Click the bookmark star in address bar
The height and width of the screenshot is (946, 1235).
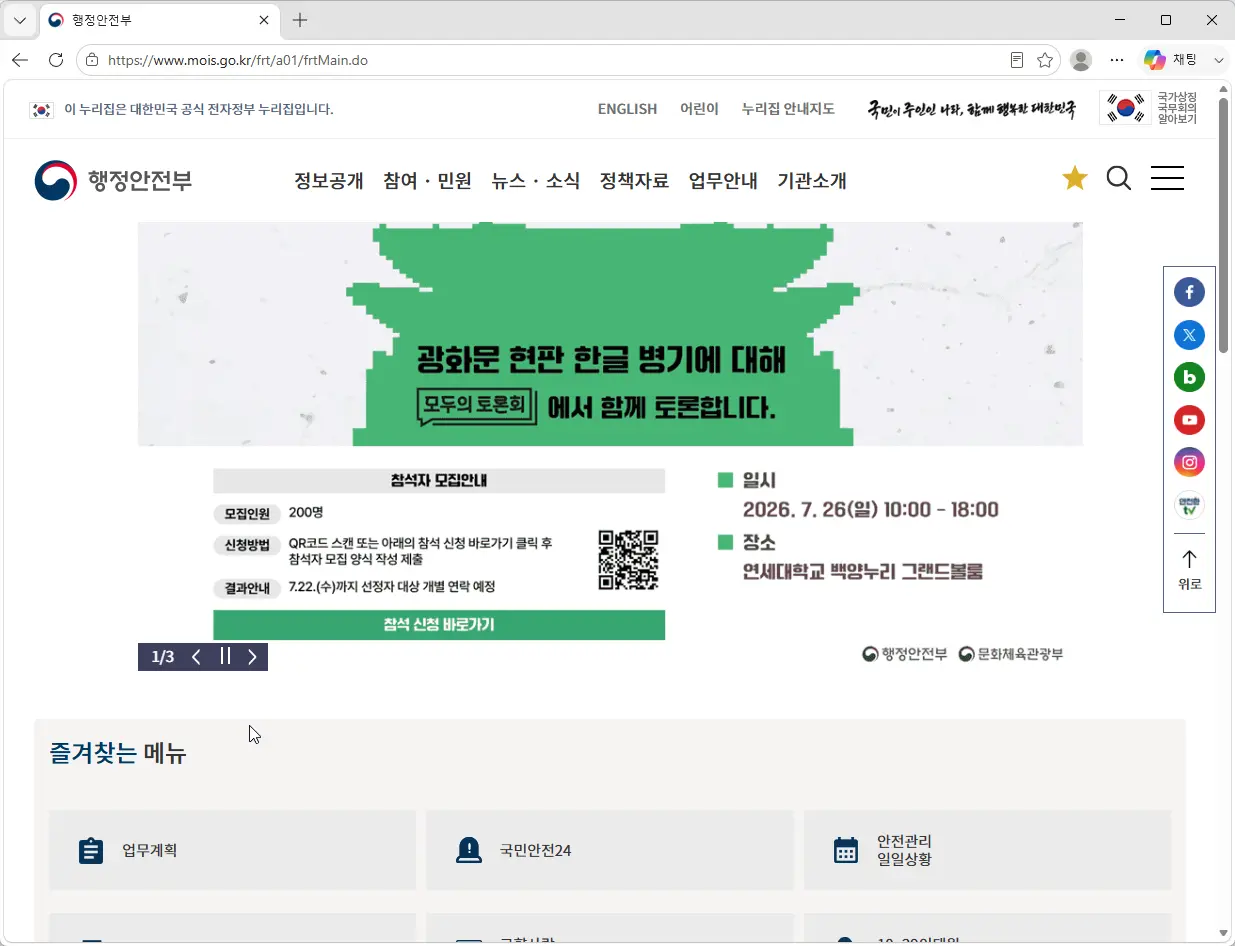[x=1045, y=60]
